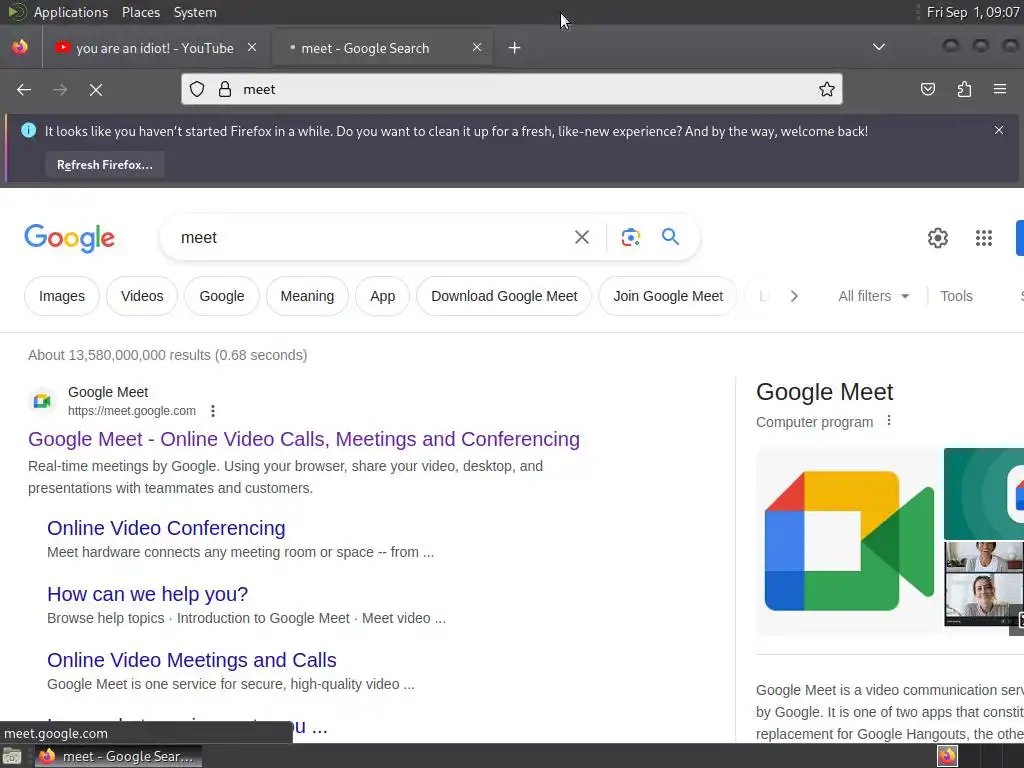
Task: Close the meet - Google Search tab
Action: click(477, 47)
